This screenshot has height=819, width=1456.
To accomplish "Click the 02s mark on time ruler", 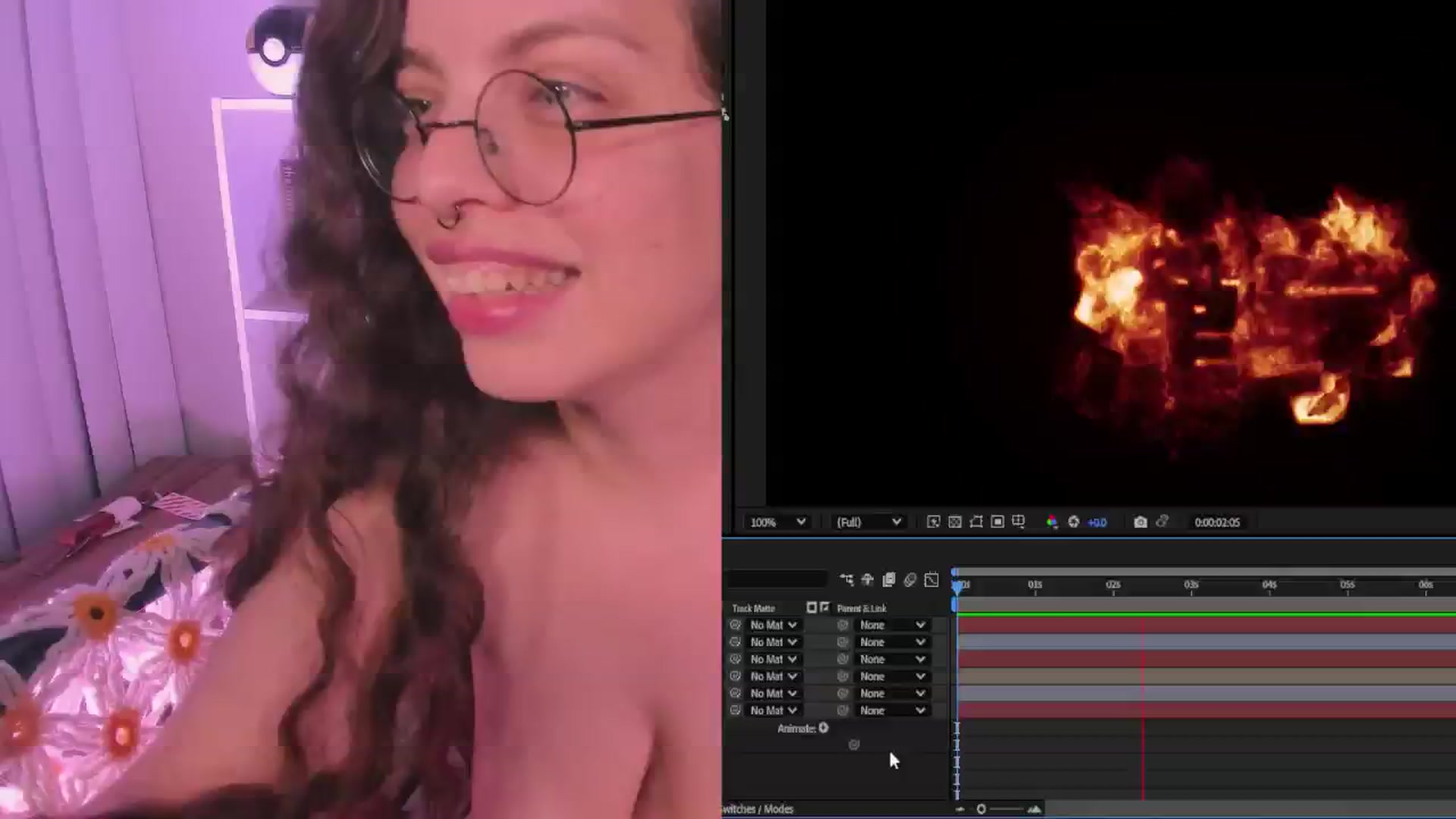I will click(1113, 585).
